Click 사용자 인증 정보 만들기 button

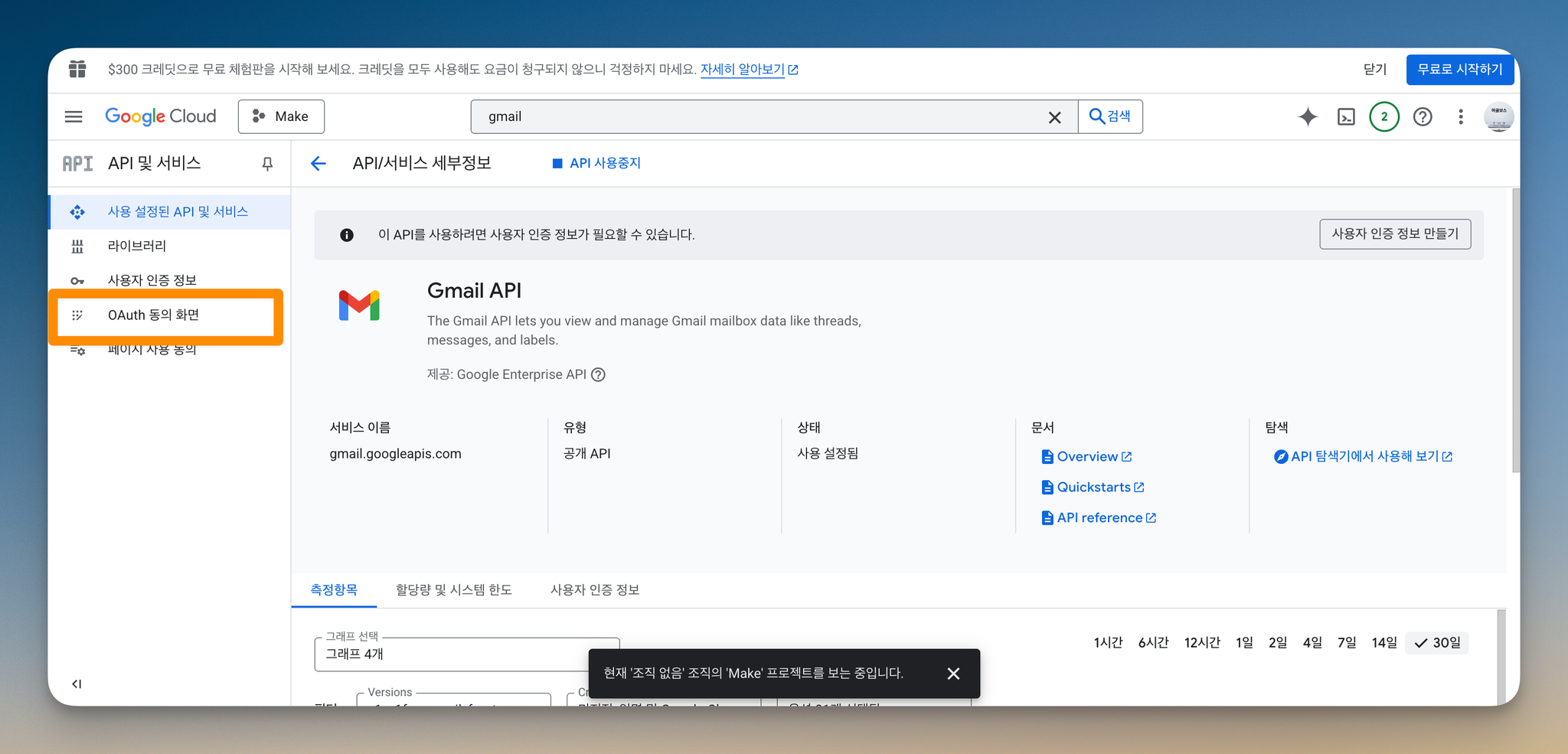coord(1395,233)
